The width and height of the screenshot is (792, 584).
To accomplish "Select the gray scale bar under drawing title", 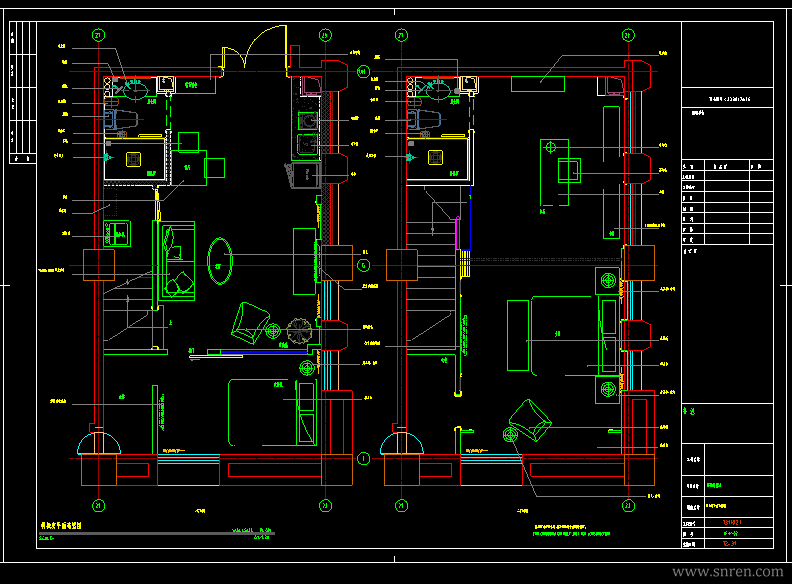I will point(157,533).
